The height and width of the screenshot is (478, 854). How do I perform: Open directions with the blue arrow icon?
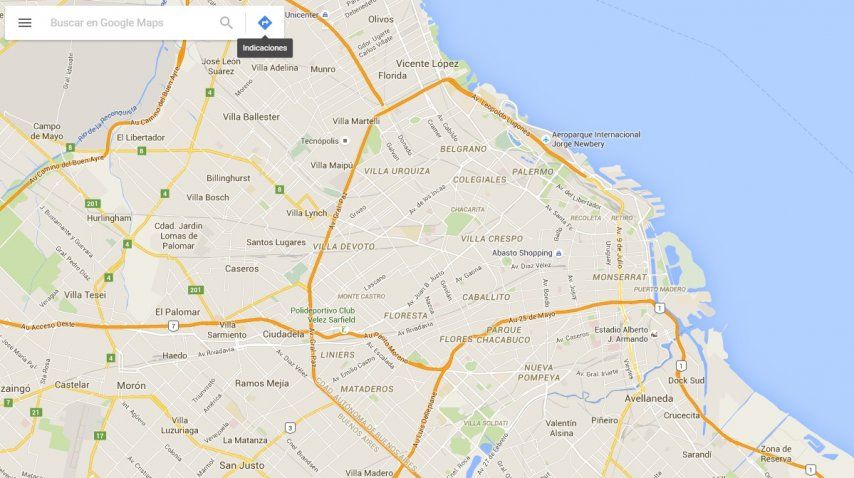[265, 23]
